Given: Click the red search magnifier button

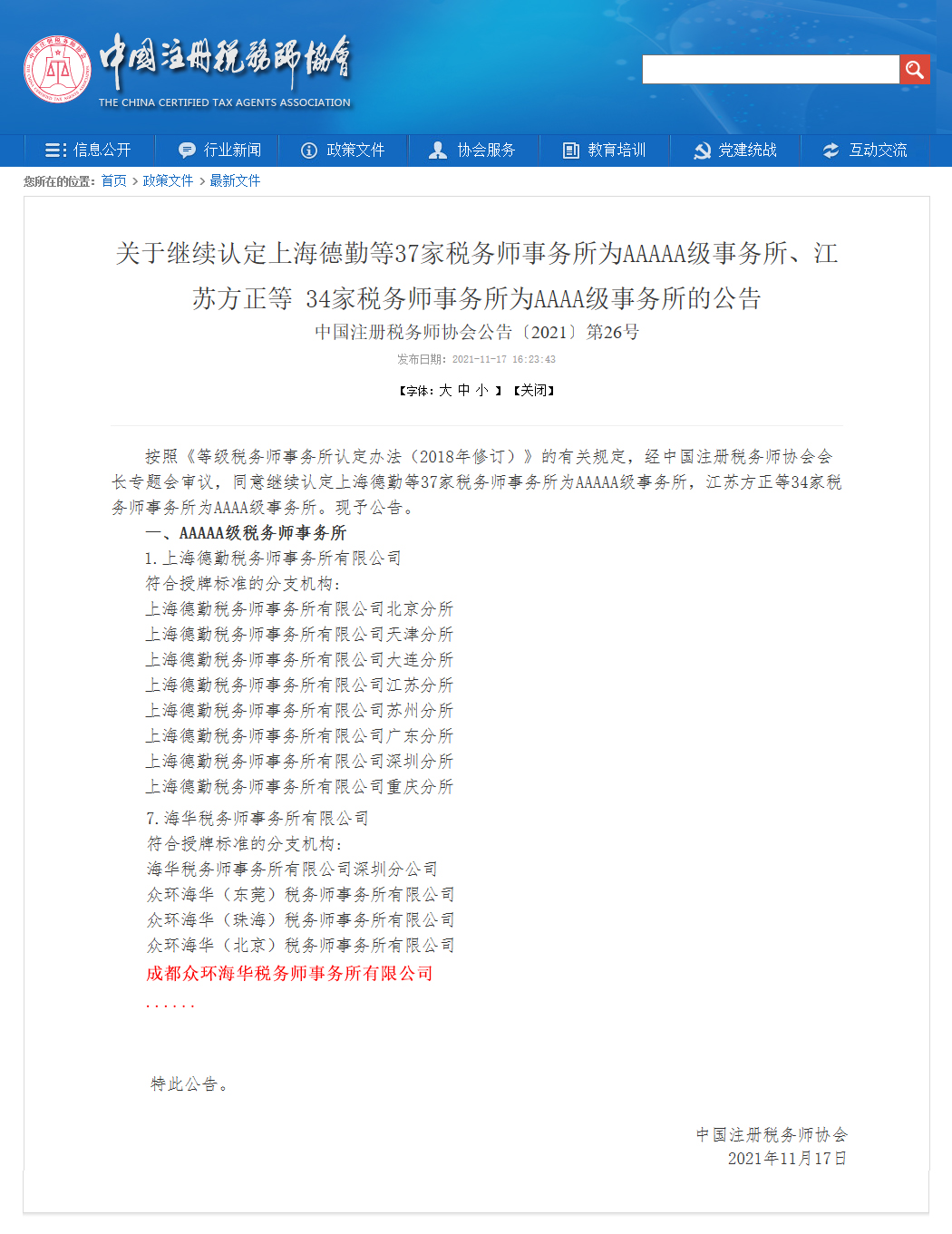Looking at the screenshot, I should point(914,70).
